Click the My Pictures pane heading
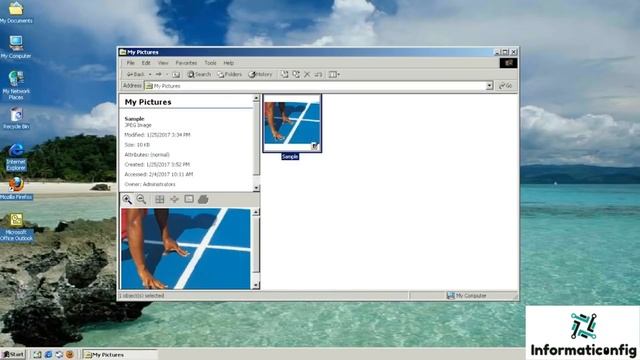The width and height of the screenshot is (640, 360). click(x=148, y=102)
